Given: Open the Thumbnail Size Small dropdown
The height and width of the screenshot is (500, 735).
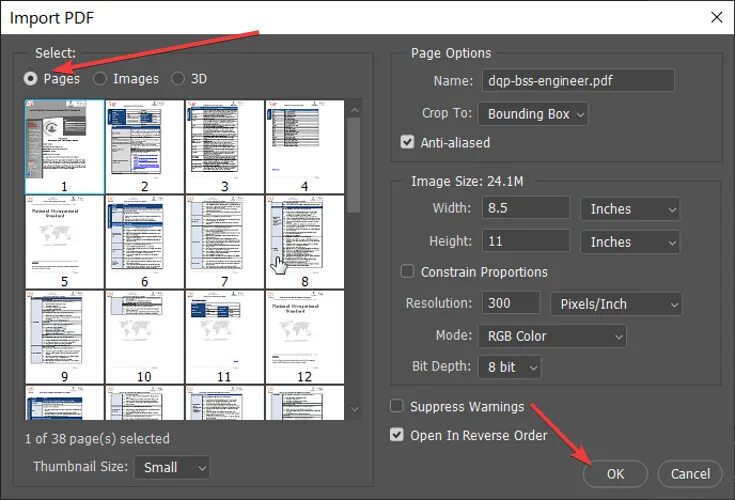Looking at the screenshot, I should pos(172,467).
